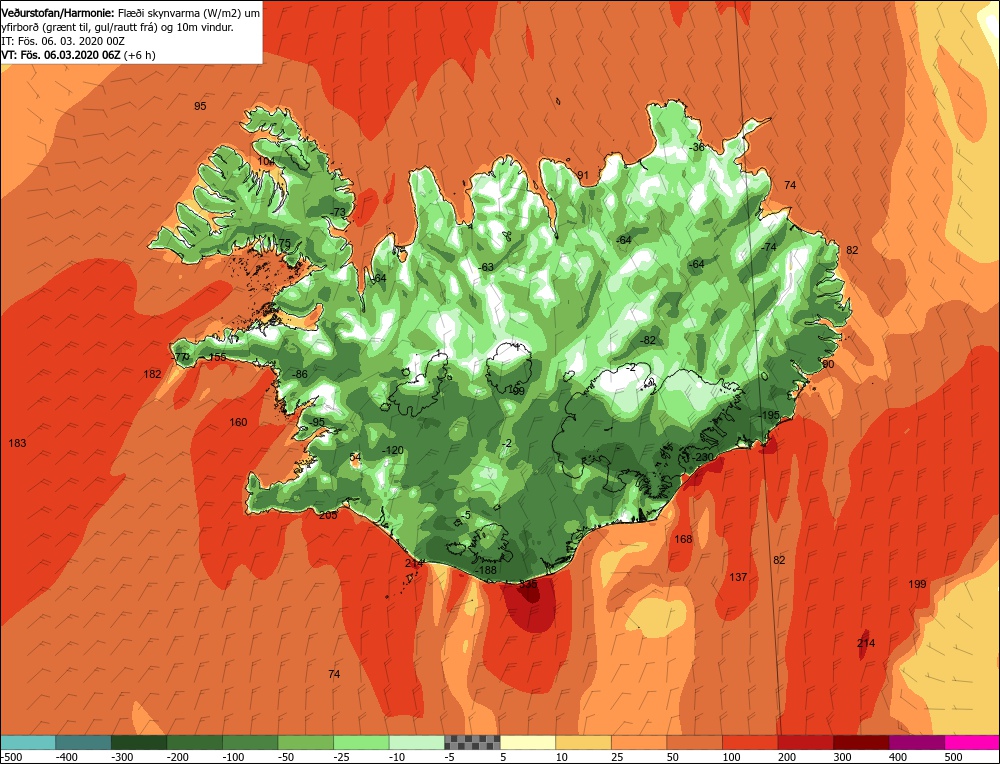Click the light teal -500 to -400 legend swatch
The height and width of the screenshot is (764, 1000).
(x=28, y=742)
